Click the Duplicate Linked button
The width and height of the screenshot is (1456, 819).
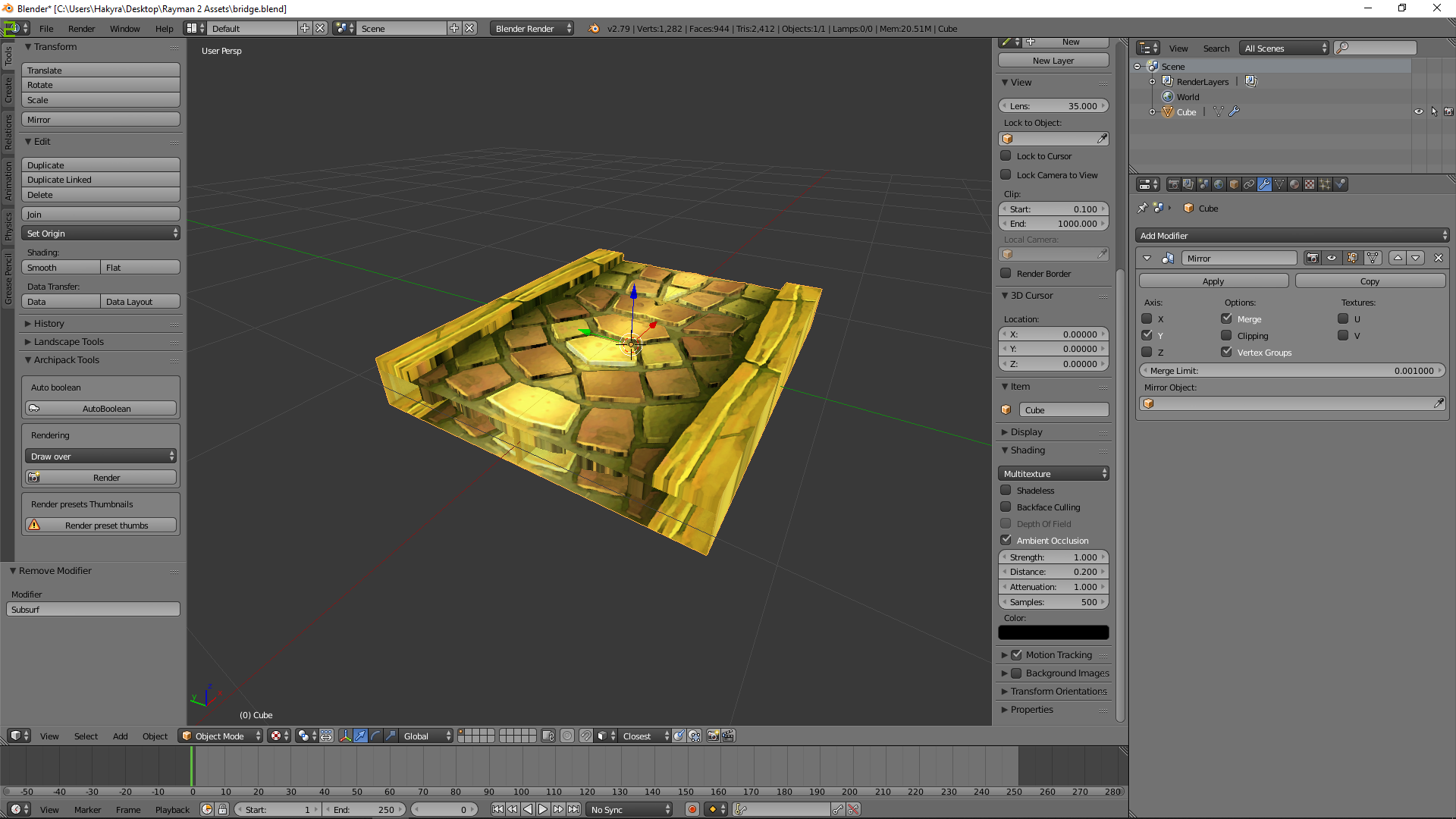click(101, 180)
